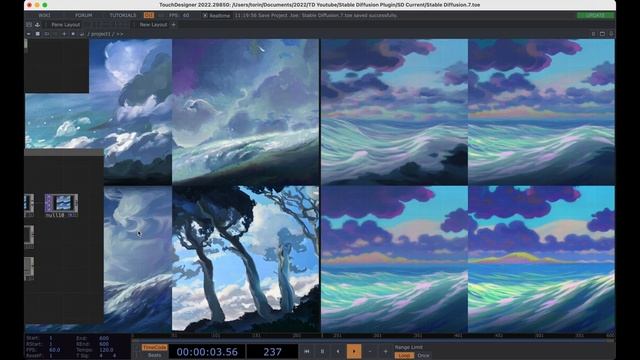The width and height of the screenshot is (640, 360).
Task: Open the FORUM link
Action: (84, 16)
